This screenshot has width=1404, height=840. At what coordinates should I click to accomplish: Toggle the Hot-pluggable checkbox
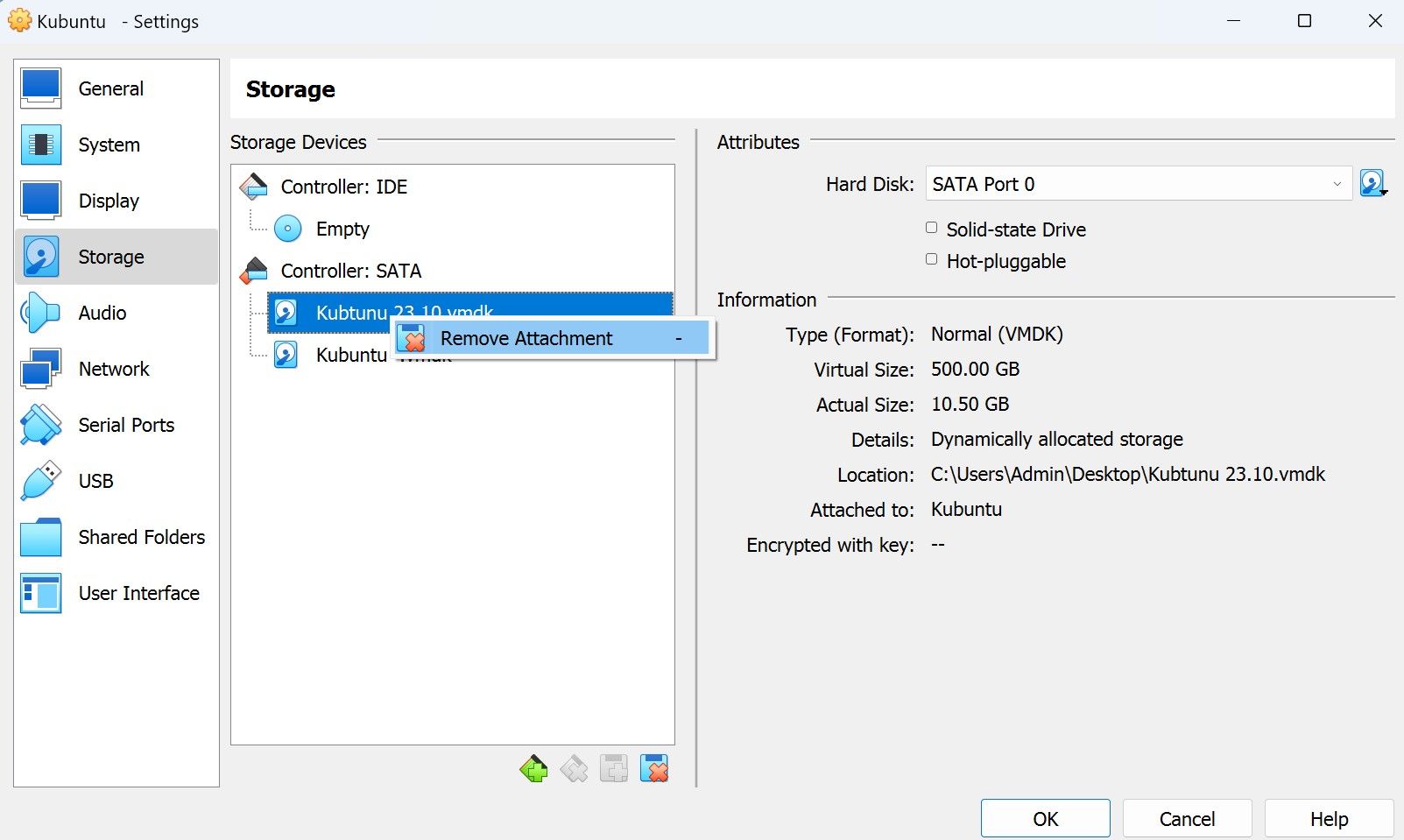932,260
